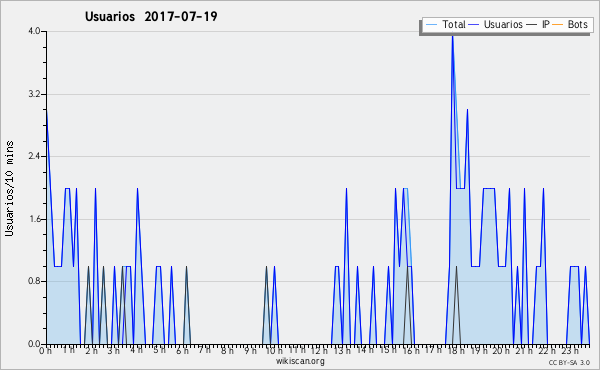Click the 5 h x-axis label
This screenshot has width=600, height=370.
click(x=159, y=350)
